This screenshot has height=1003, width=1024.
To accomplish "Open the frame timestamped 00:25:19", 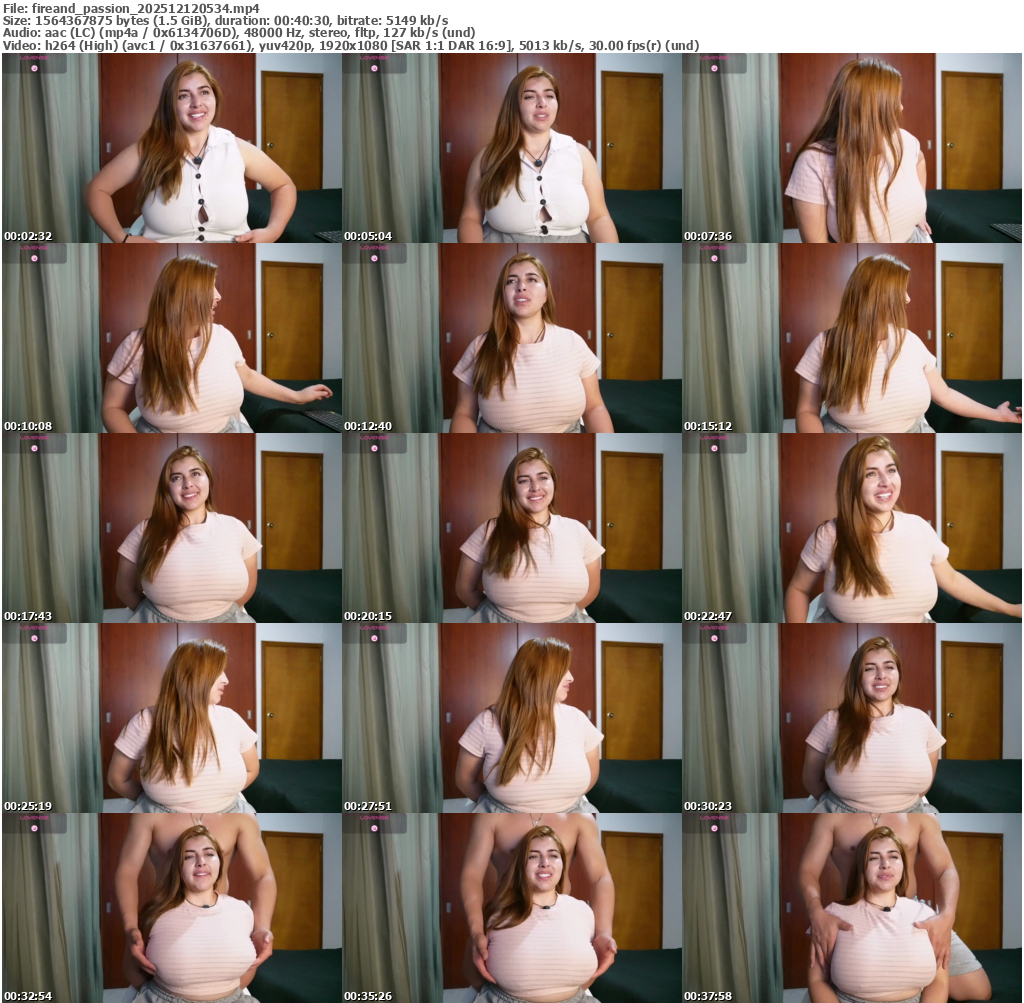I will (172, 718).
